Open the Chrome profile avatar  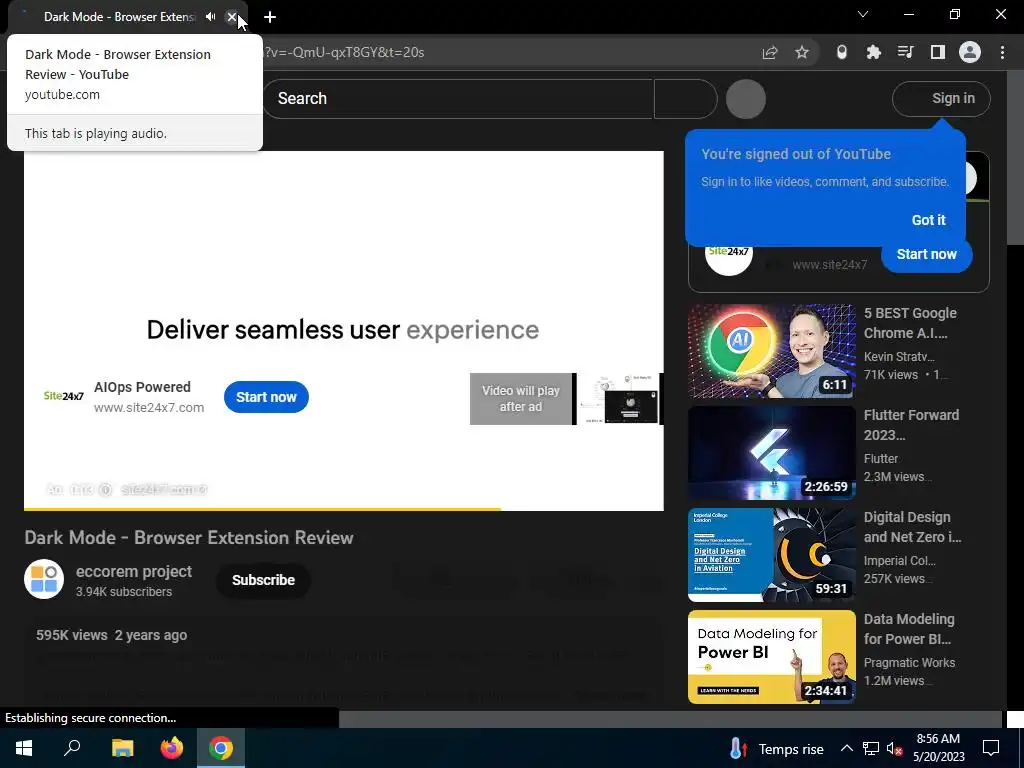pyautogui.click(x=969, y=52)
